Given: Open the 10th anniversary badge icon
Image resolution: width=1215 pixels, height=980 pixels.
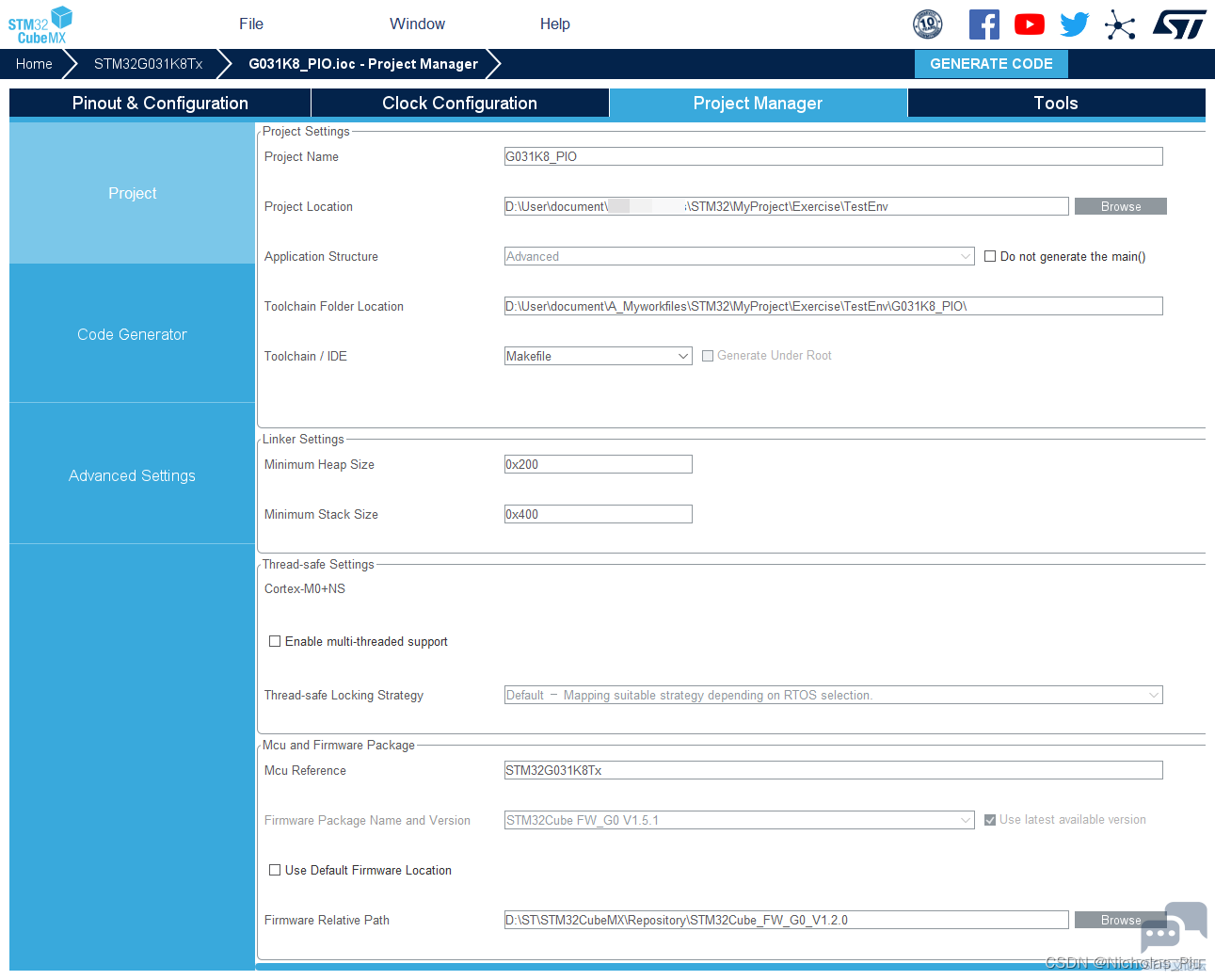Looking at the screenshot, I should 928,24.
